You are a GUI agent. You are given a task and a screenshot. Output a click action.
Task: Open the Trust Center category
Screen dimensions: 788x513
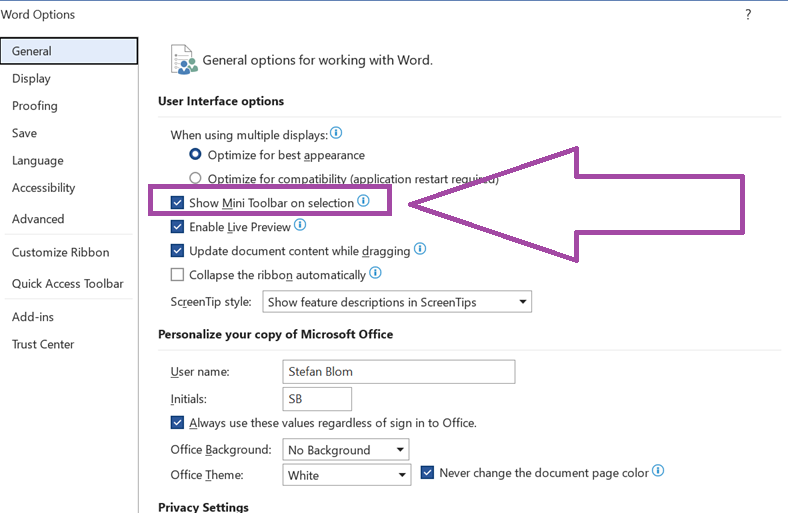tap(43, 344)
